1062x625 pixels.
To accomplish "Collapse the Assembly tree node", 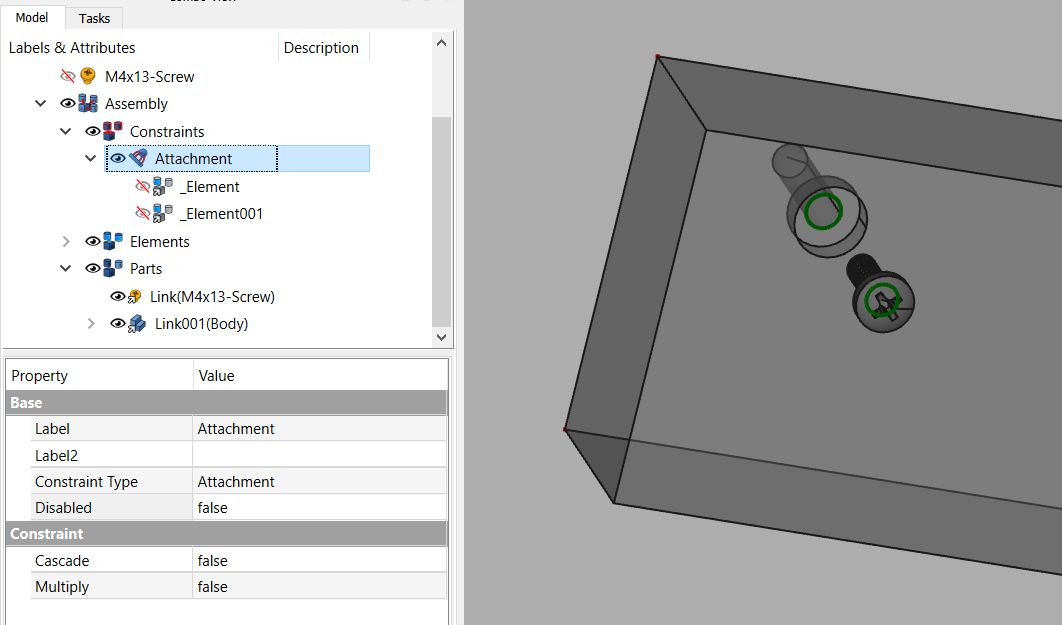I will [40, 103].
